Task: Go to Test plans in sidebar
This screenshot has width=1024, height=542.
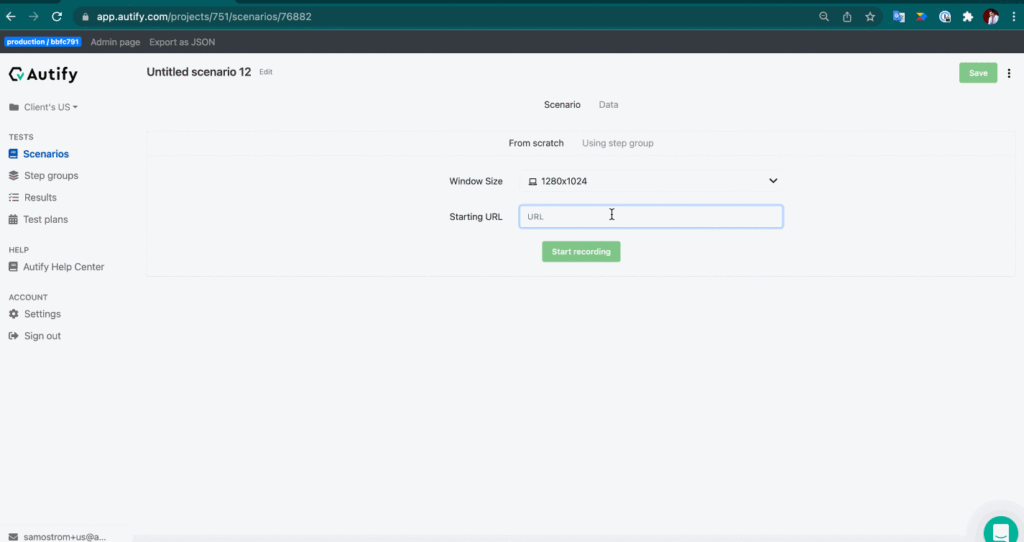Action: [45, 219]
